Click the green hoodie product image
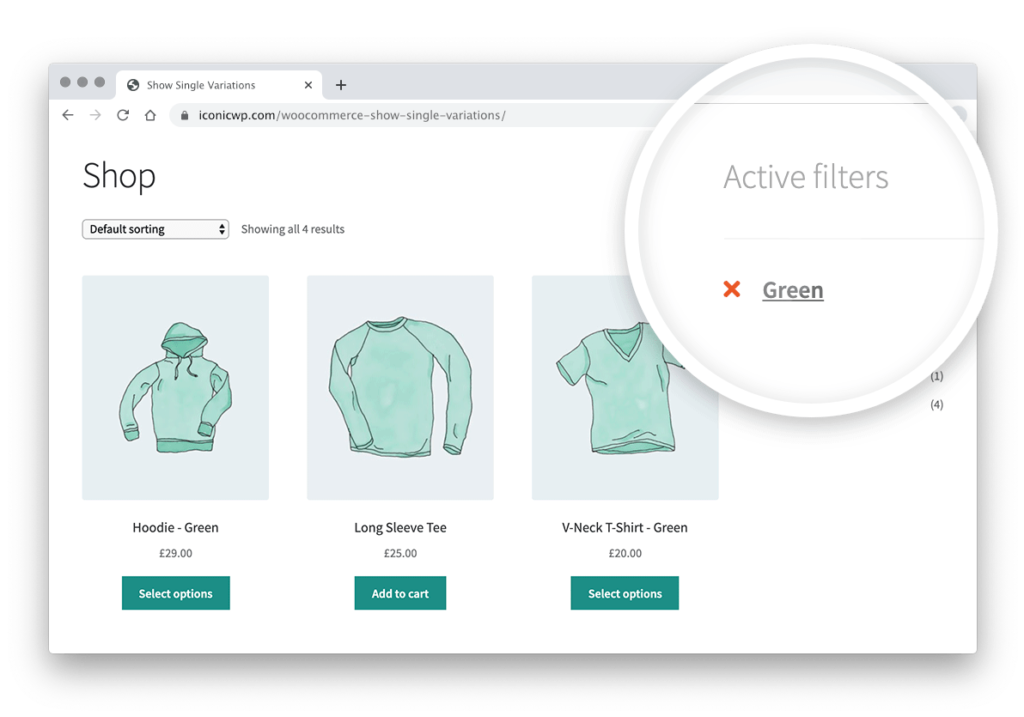This screenshot has width=1024, height=717. click(175, 388)
